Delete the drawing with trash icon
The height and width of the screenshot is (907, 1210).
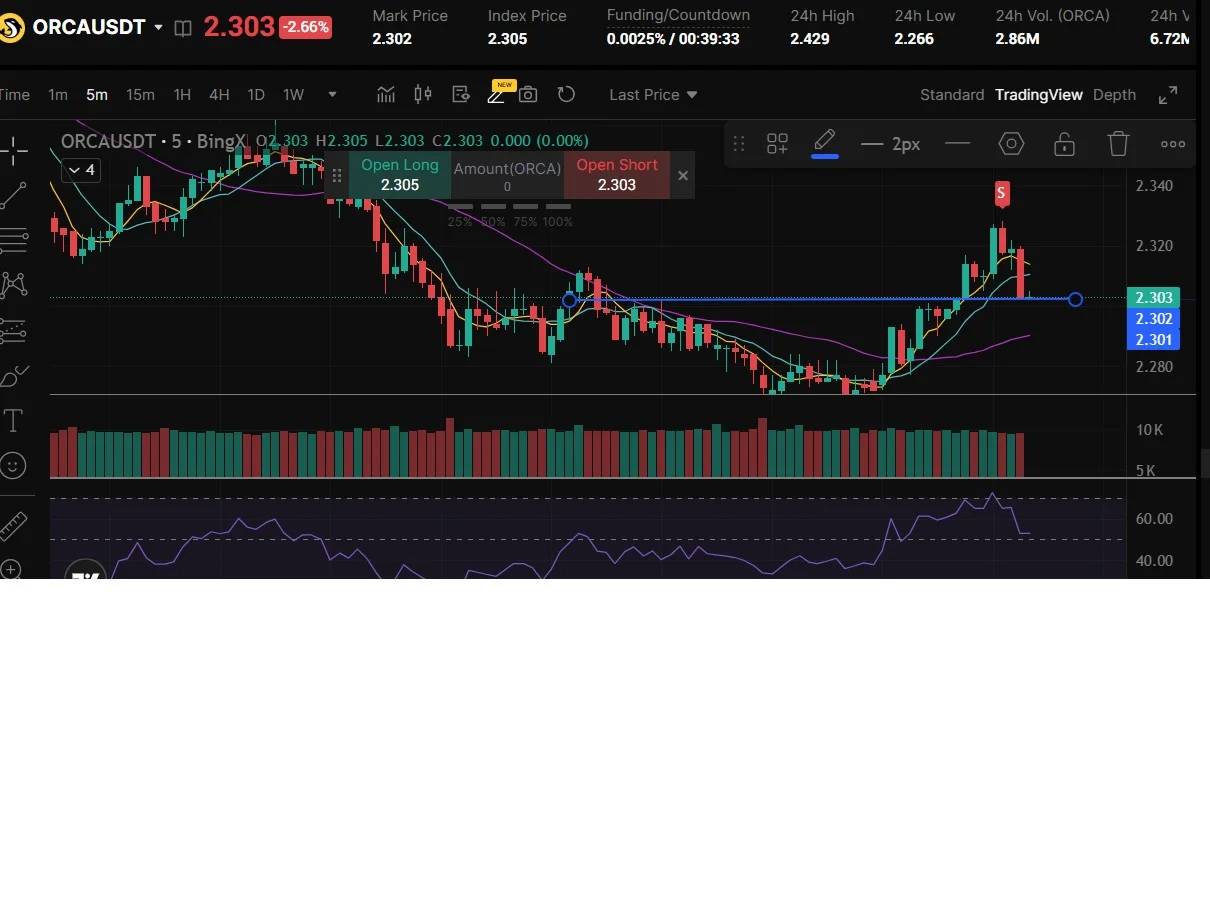pos(1118,144)
